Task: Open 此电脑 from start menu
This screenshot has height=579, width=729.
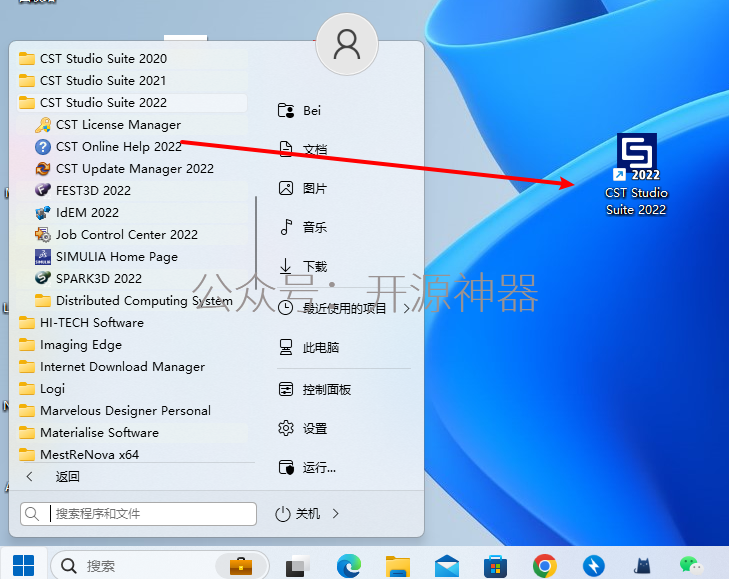Action: point(308,347)
